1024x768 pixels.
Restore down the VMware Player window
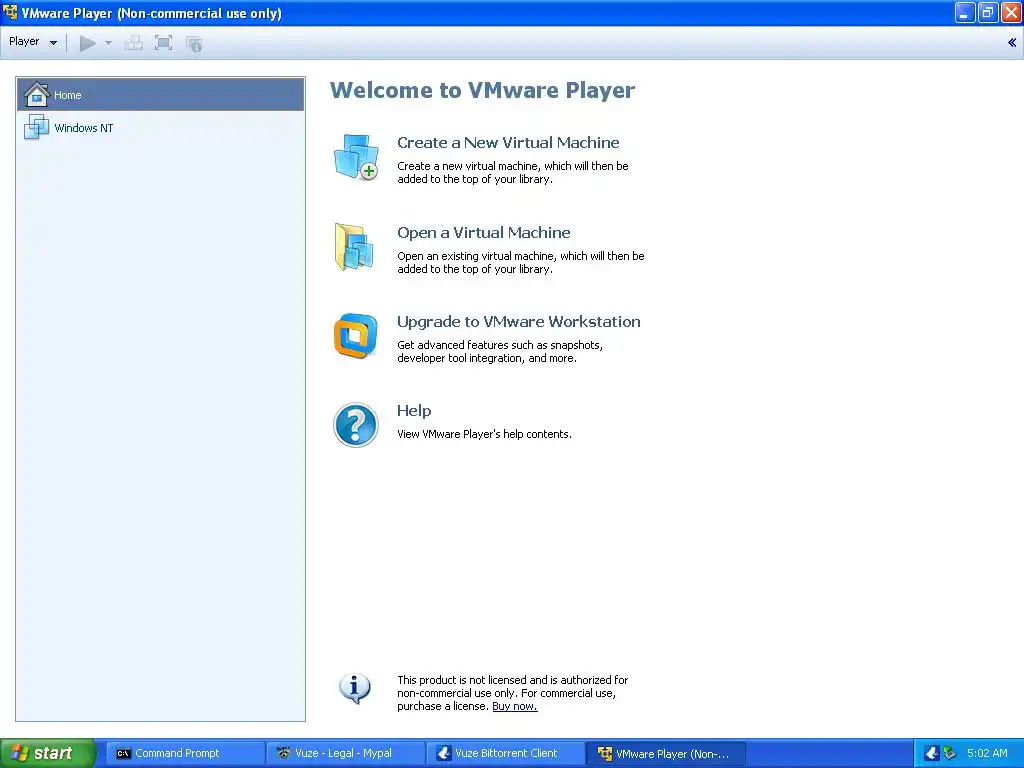tap(988, 12)
